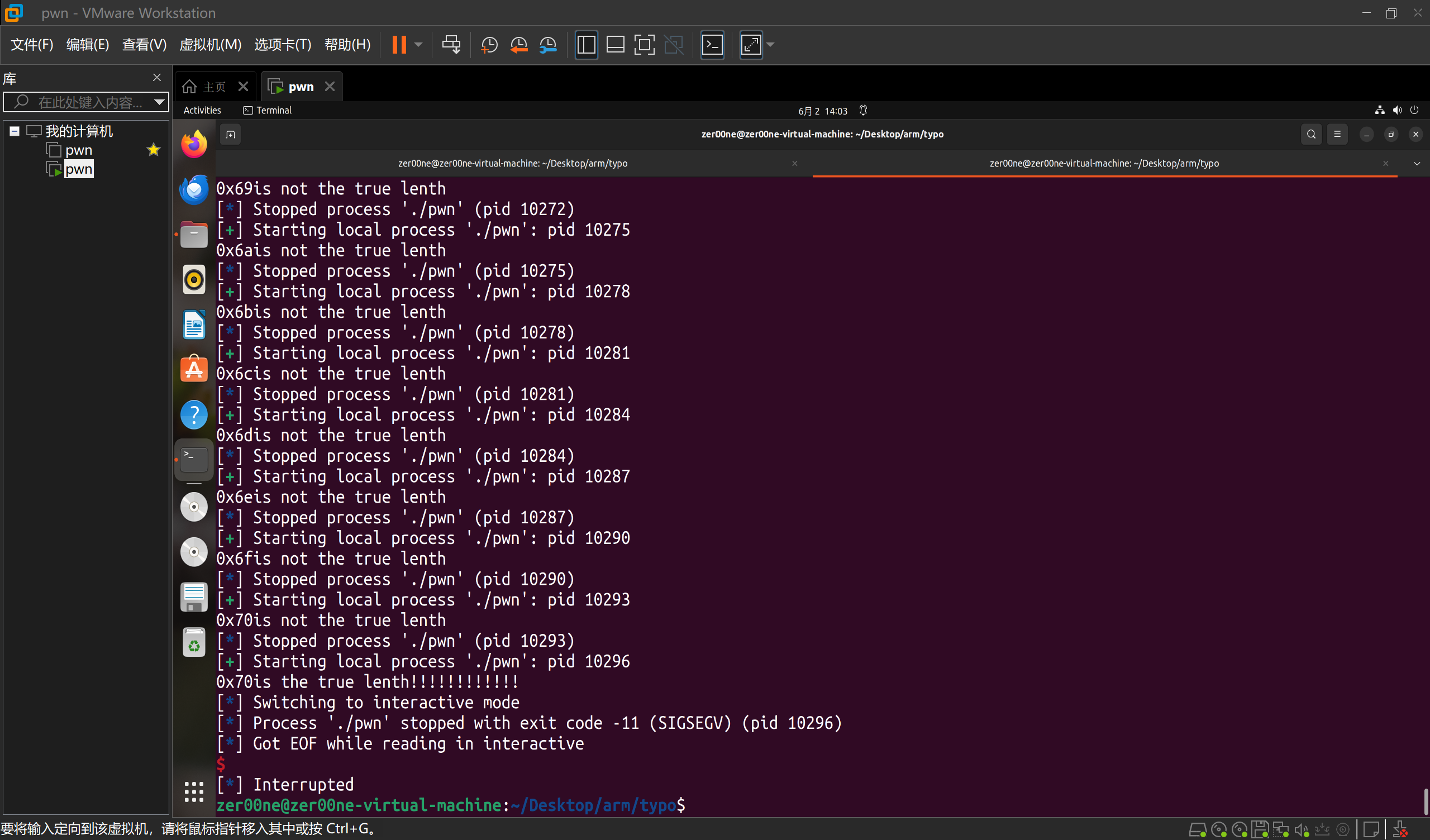1430x840 pixels.
Task: Enter full screen mode icon
Action: click(645, 44)
